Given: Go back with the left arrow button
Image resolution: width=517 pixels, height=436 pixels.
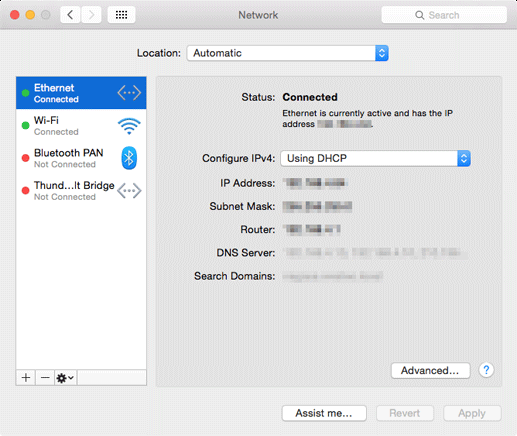Looking at the screenshot, I should [x=70, y=15].
